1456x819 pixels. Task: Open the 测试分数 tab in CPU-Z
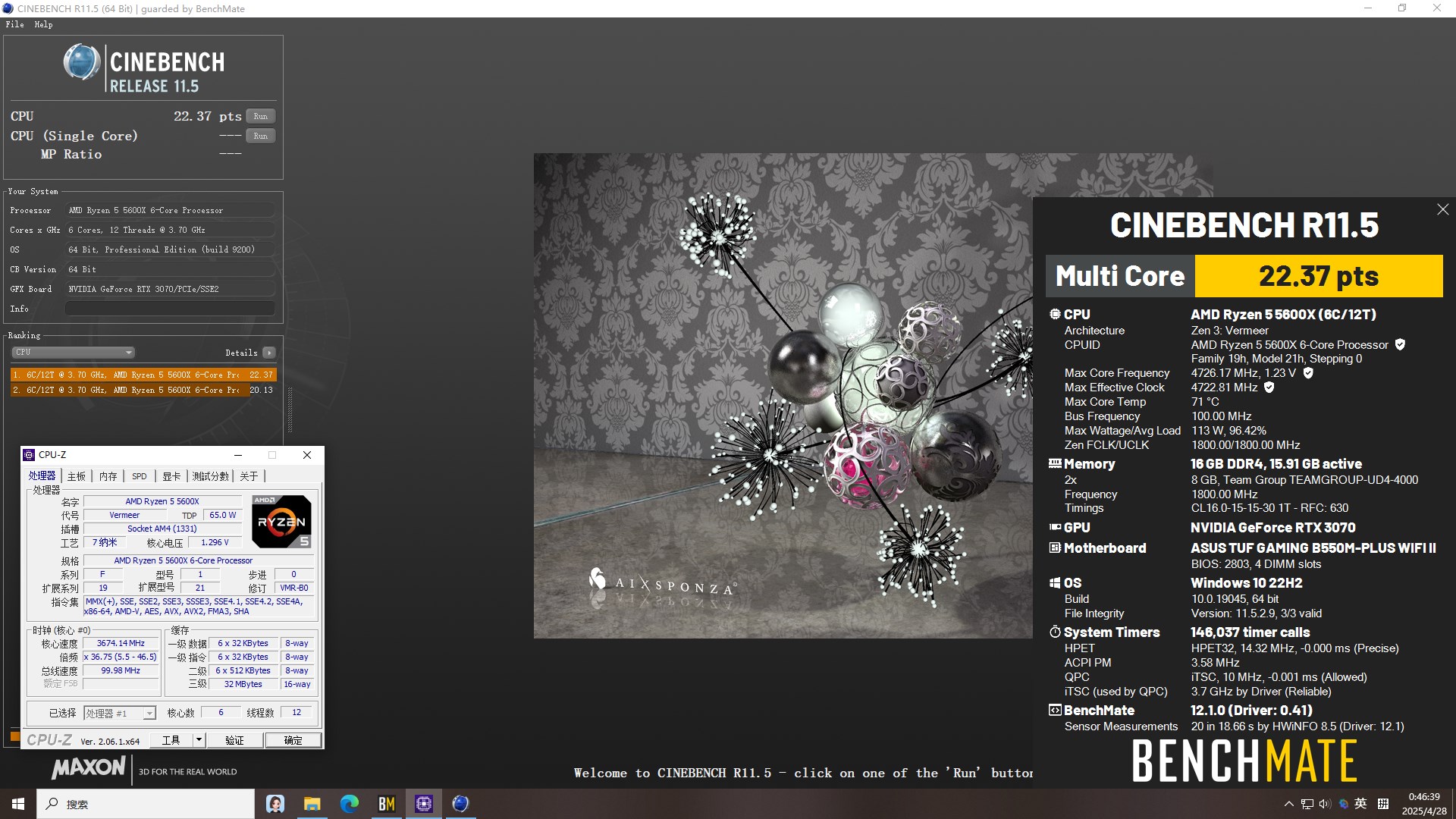click(x=210, y=476)
